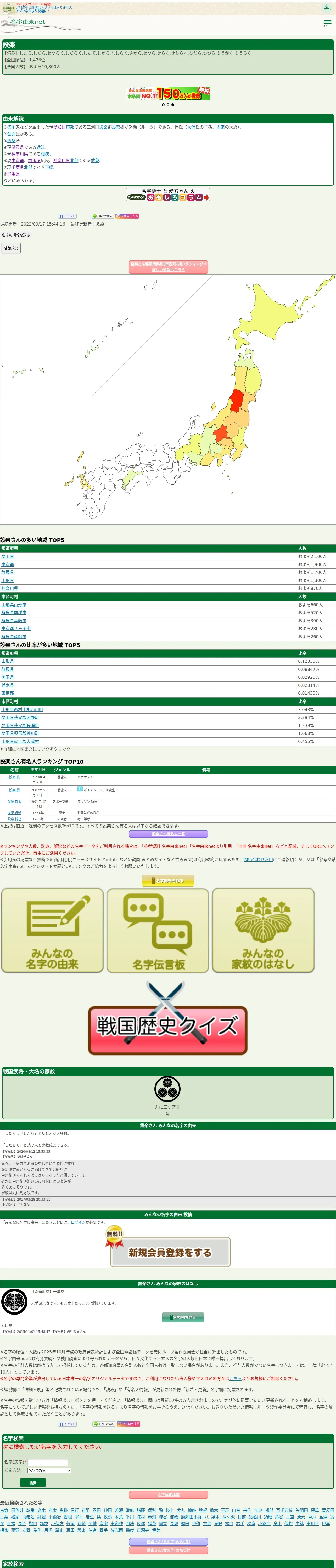Click the crest thumbnail beside the 千葉県 post
336x1568 pixels.
(x=14, y=1302)
